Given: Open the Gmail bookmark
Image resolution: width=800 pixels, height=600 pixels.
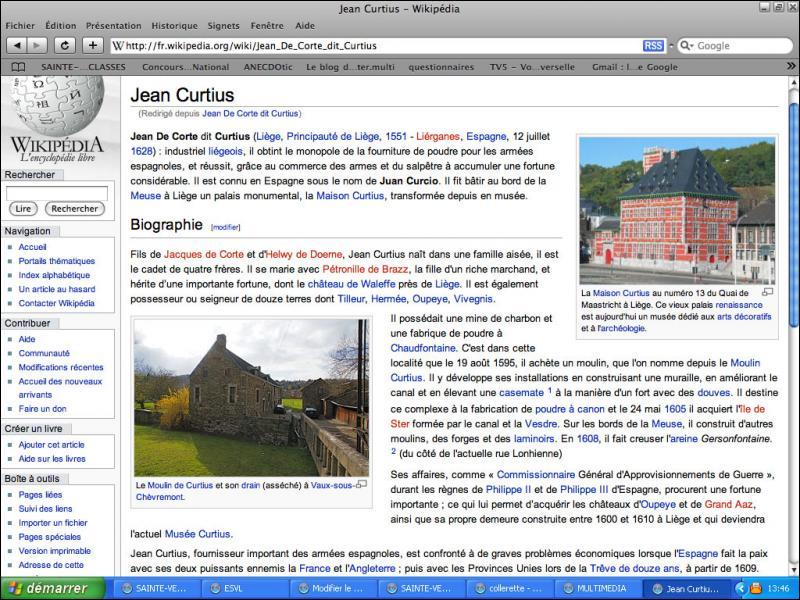Looking at the screenshot, I should 635,67.
